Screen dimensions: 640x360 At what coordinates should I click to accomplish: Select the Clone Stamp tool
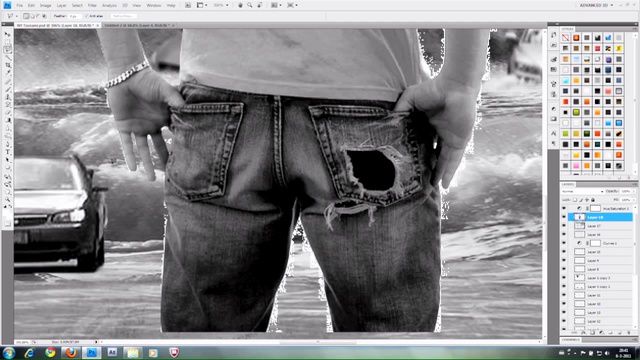[7, 97]
